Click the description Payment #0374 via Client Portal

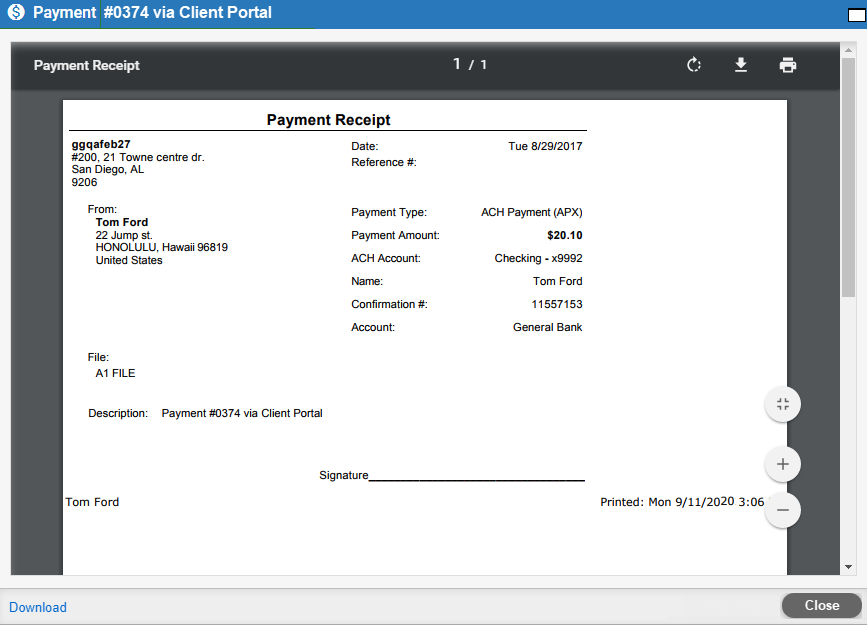pyautogui.click(x=242, y=413)
